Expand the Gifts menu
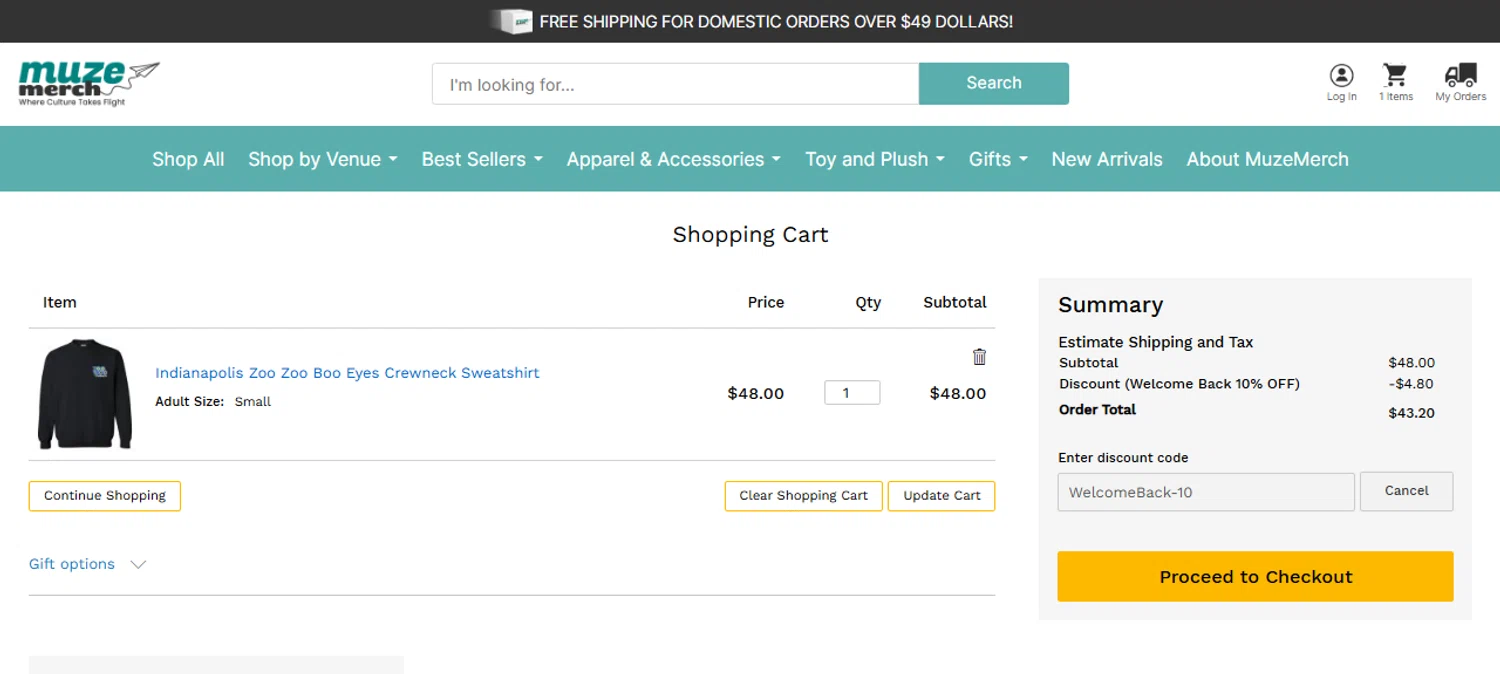Viewport: 1500px width, 674px height. tap(997, 159)
